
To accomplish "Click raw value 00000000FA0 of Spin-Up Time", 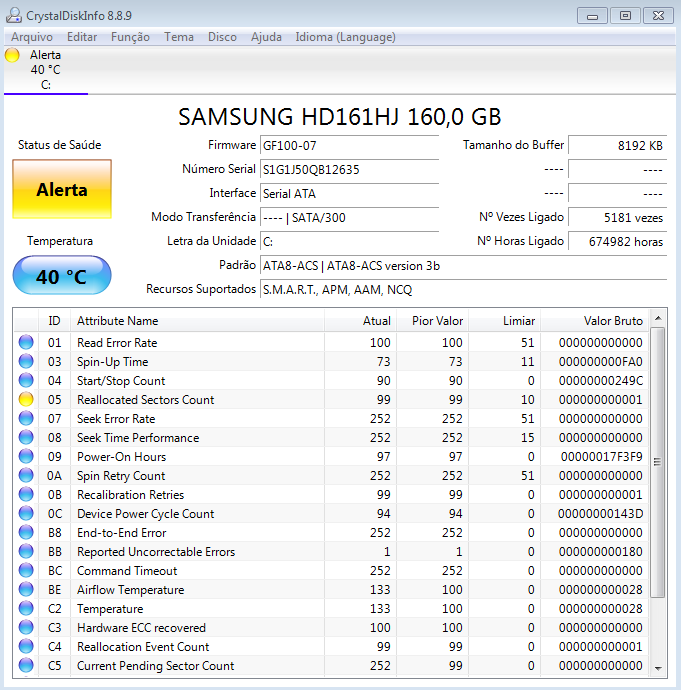I will [x=600, y=362].
